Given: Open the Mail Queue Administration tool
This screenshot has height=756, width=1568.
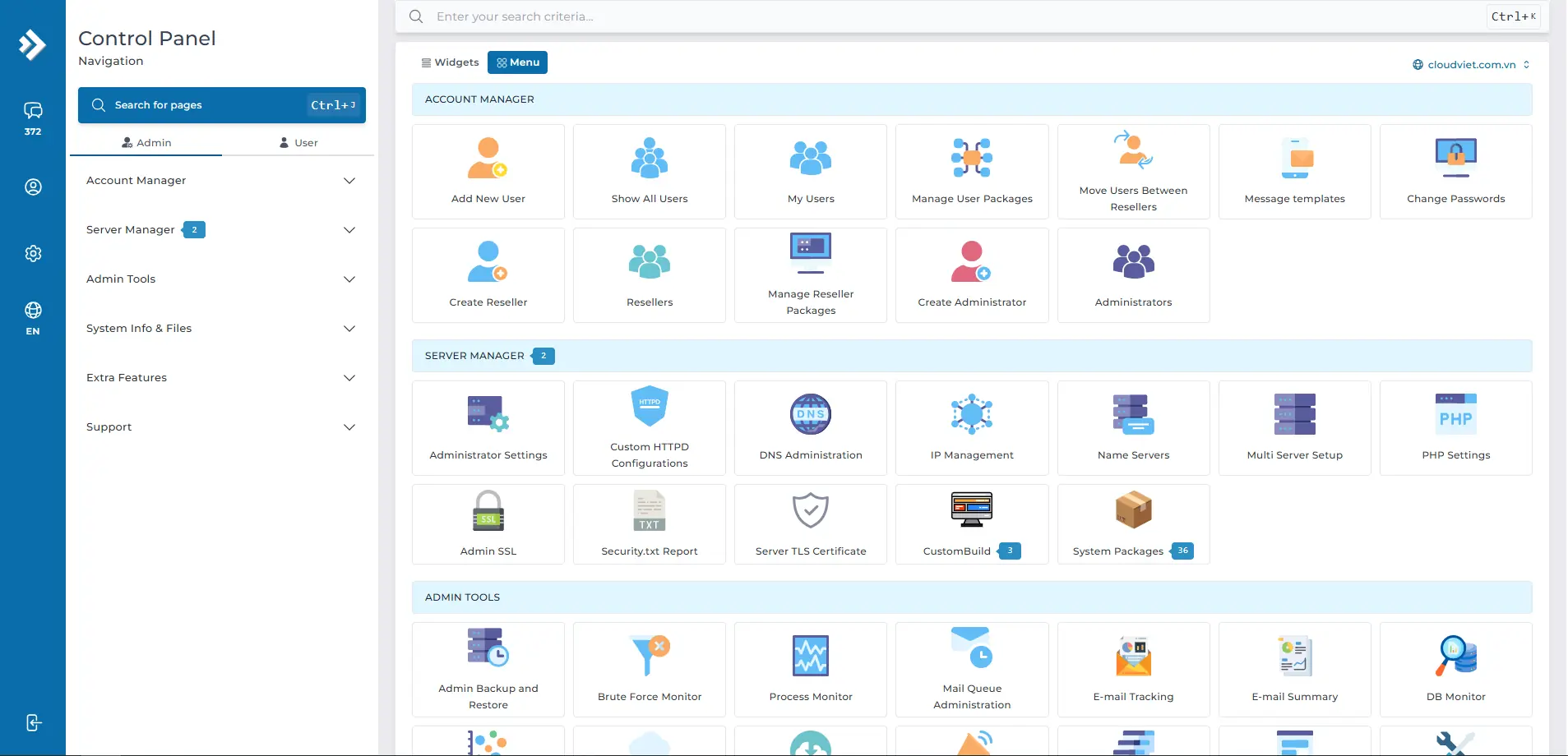Looking at the screenshot, I should point(971,668).
